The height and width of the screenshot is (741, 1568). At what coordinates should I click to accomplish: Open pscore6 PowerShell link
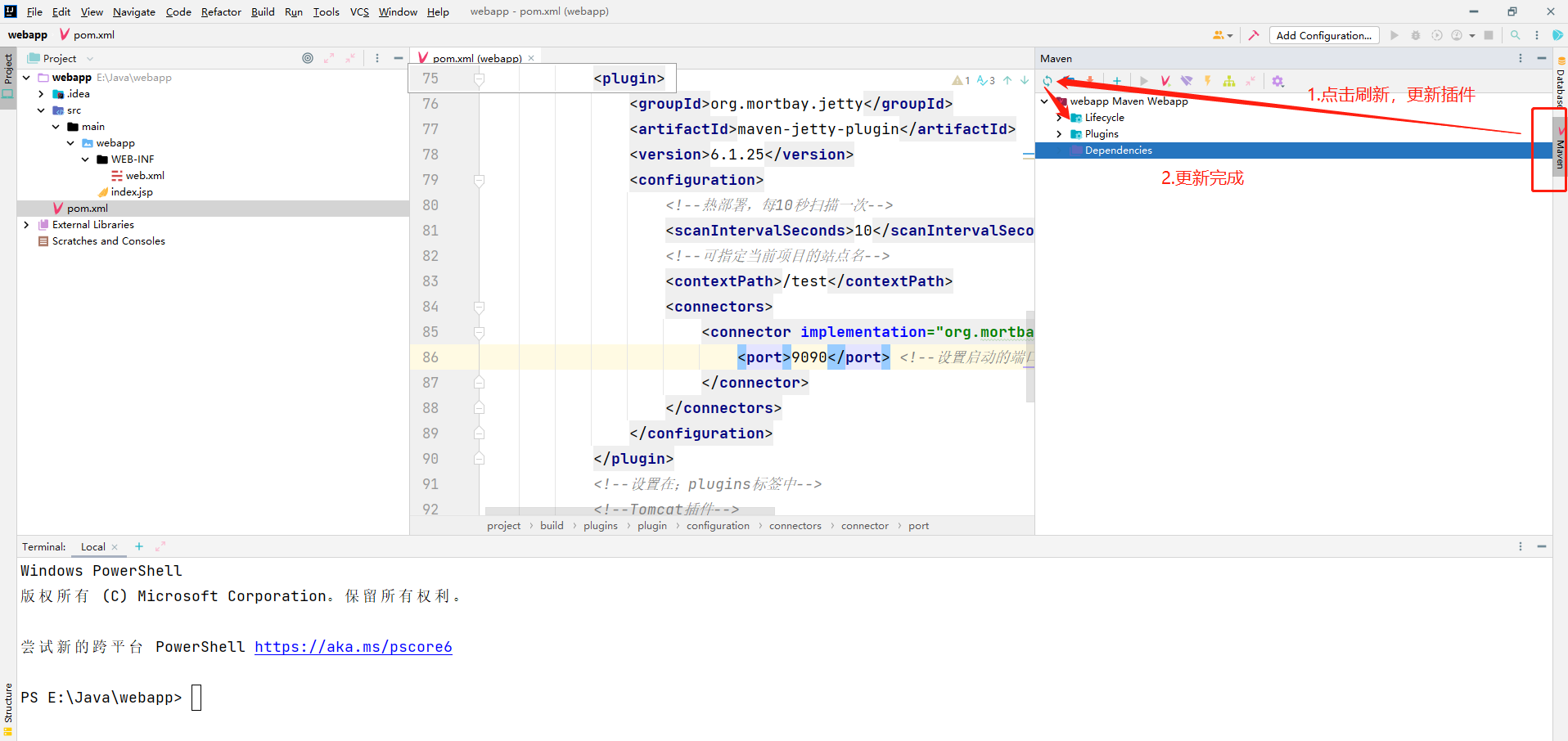354,647
